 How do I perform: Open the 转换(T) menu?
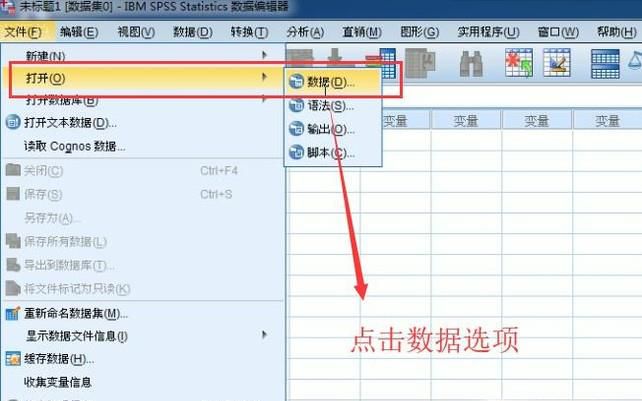point(249,32)
